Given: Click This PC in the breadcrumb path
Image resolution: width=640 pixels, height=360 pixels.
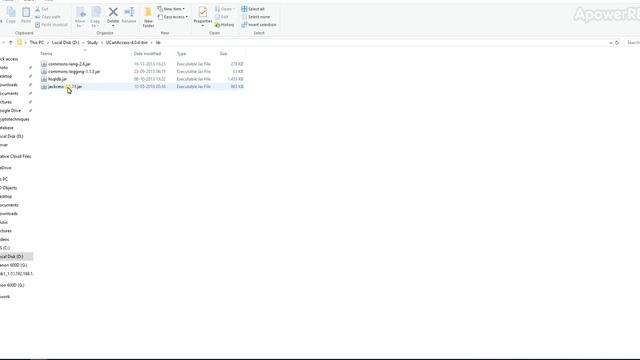Looking at the screenshot, I should pos(36,42).
